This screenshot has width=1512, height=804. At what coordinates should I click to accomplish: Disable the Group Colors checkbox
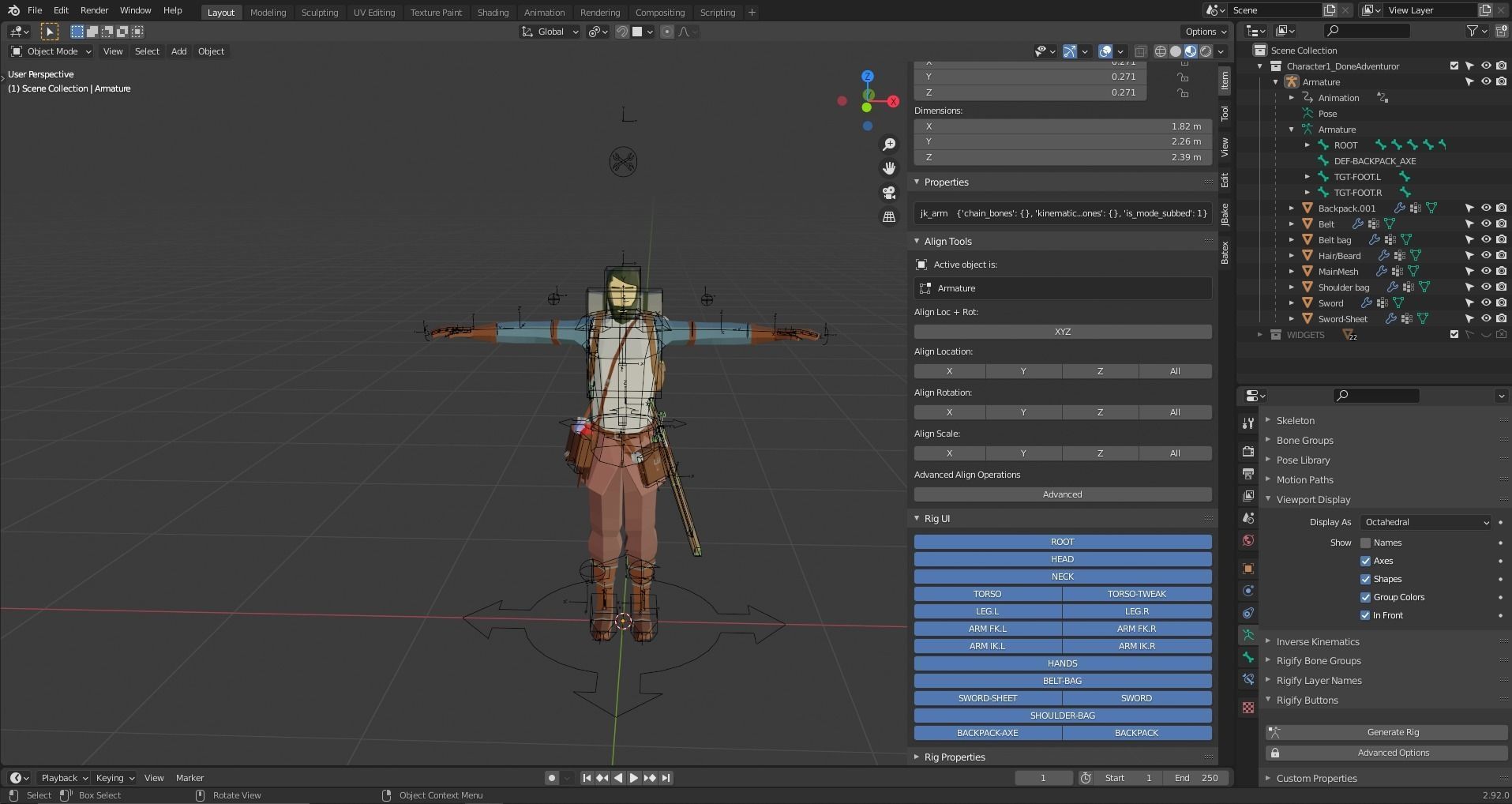click(1365, 597)
